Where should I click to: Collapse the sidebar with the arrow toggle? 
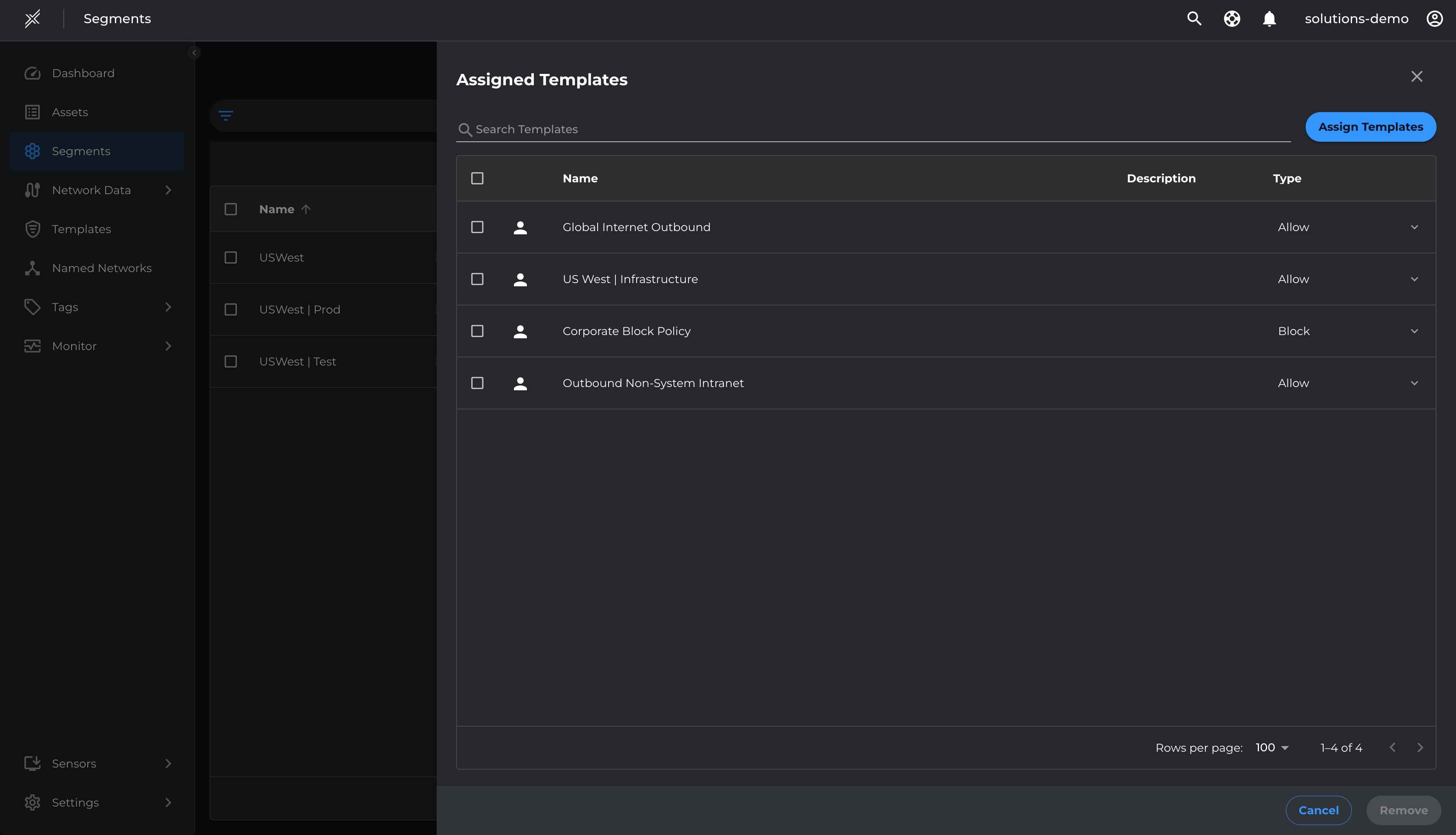pos(194,53)
